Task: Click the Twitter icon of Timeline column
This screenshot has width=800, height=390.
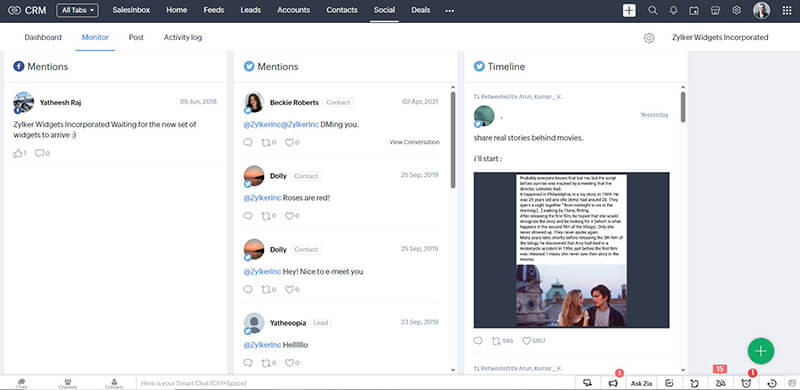Action: (479, 66)
